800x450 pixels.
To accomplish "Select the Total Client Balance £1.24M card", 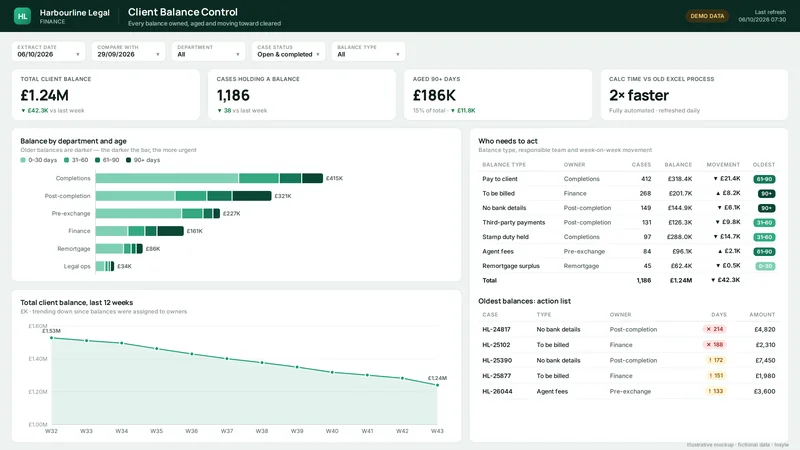I will pos(106,95).
